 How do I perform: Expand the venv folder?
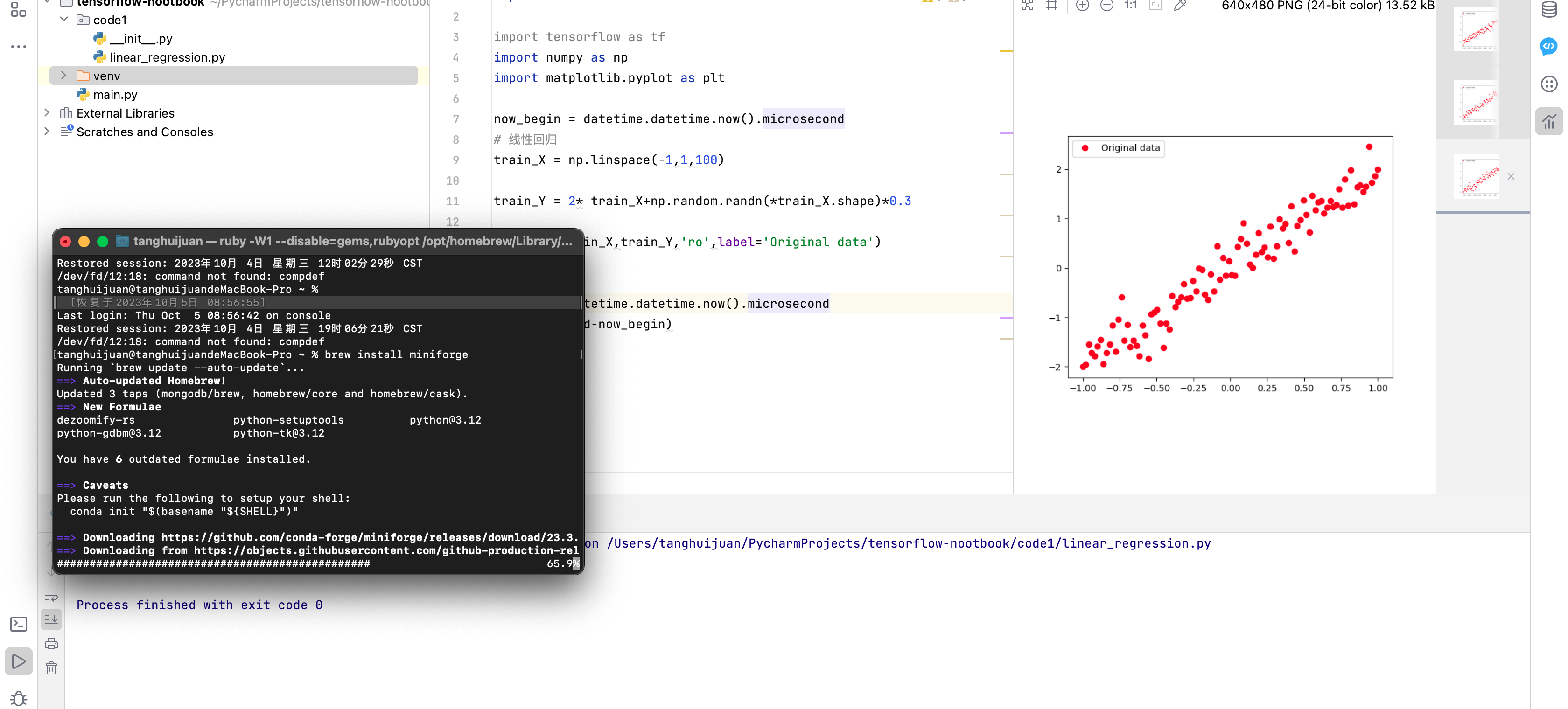(63, 76)
